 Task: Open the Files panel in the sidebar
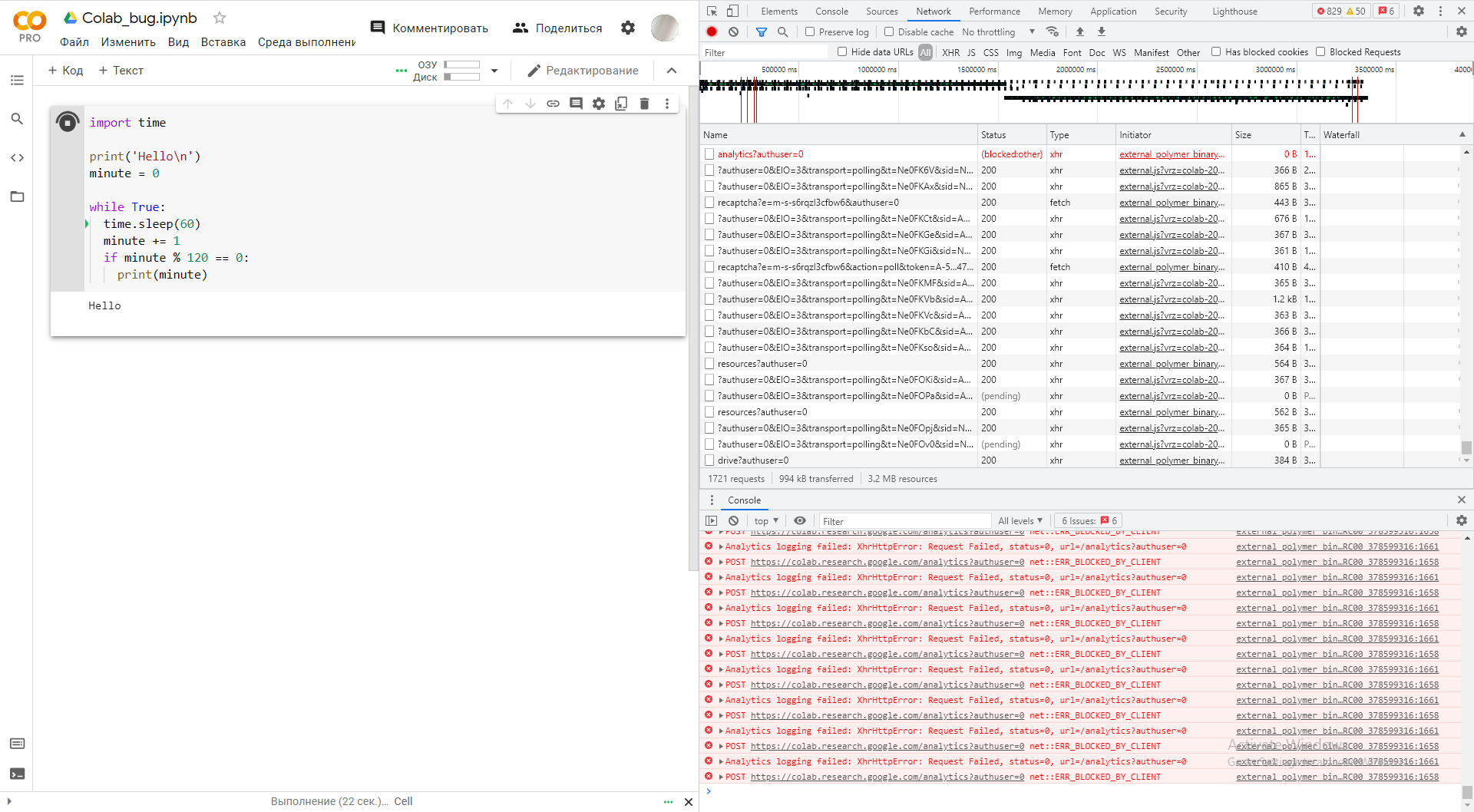(x=17, y=196)
